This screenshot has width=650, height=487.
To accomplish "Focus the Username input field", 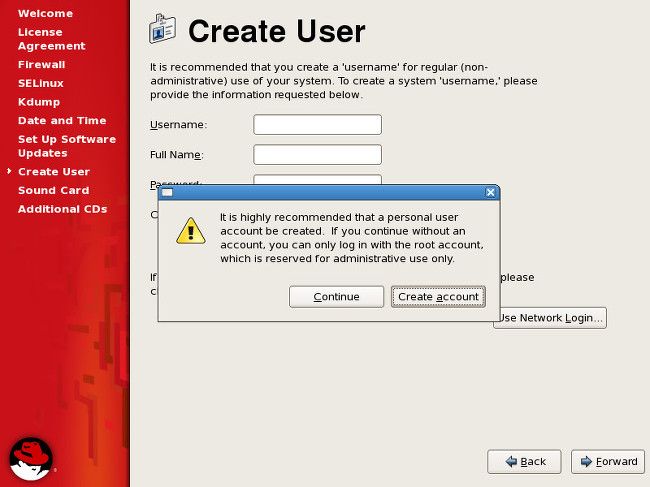I will tap(318, 125).
